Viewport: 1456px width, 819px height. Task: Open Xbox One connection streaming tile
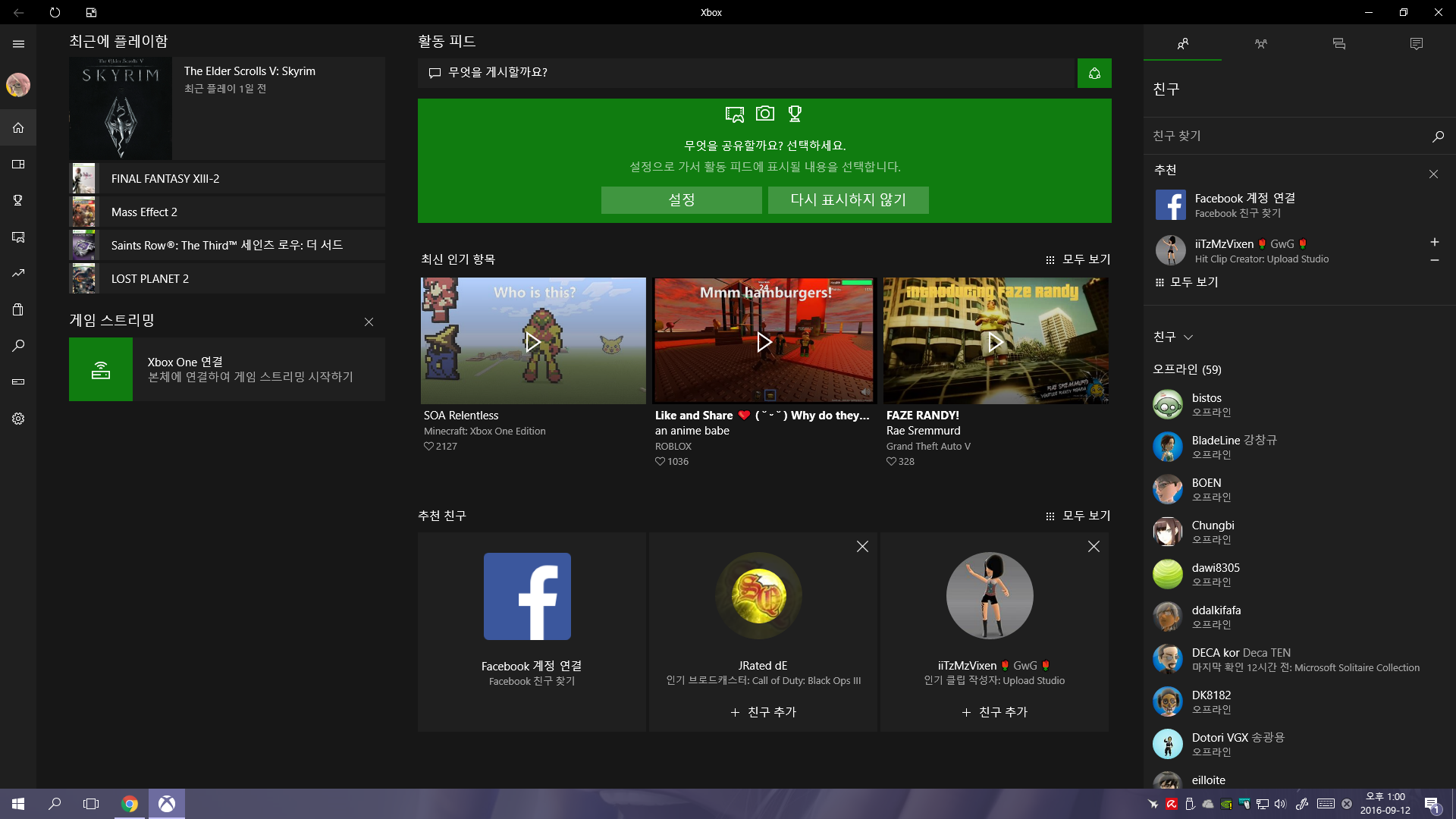[227, 369]
